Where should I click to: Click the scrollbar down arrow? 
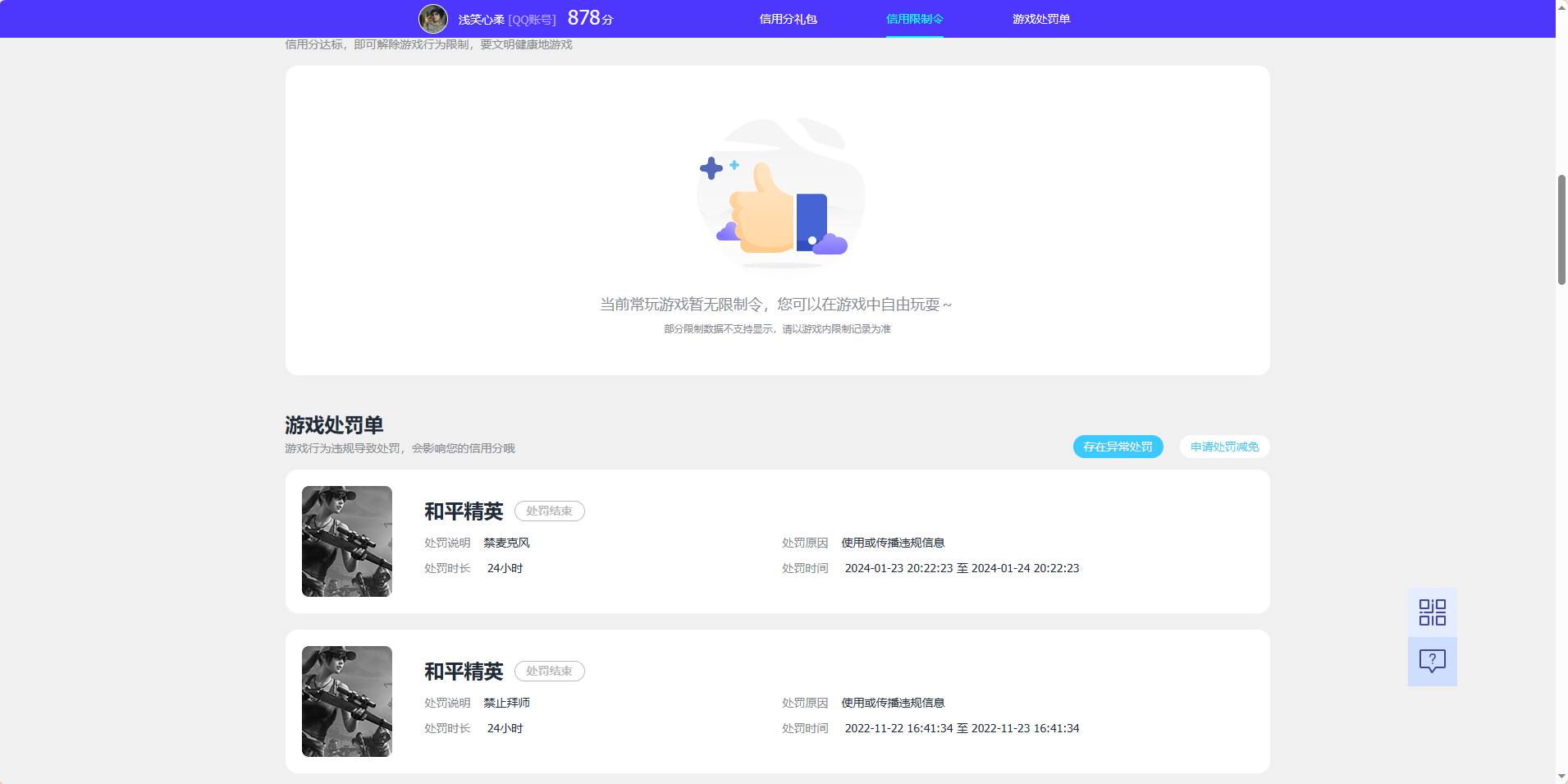point(1561,777)
